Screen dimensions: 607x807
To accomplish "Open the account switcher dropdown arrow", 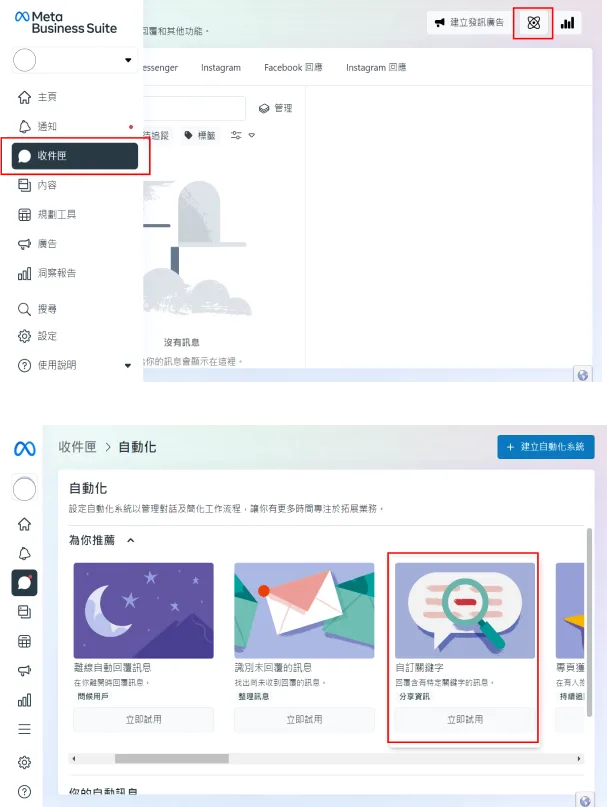I will (x=128, y=60).
